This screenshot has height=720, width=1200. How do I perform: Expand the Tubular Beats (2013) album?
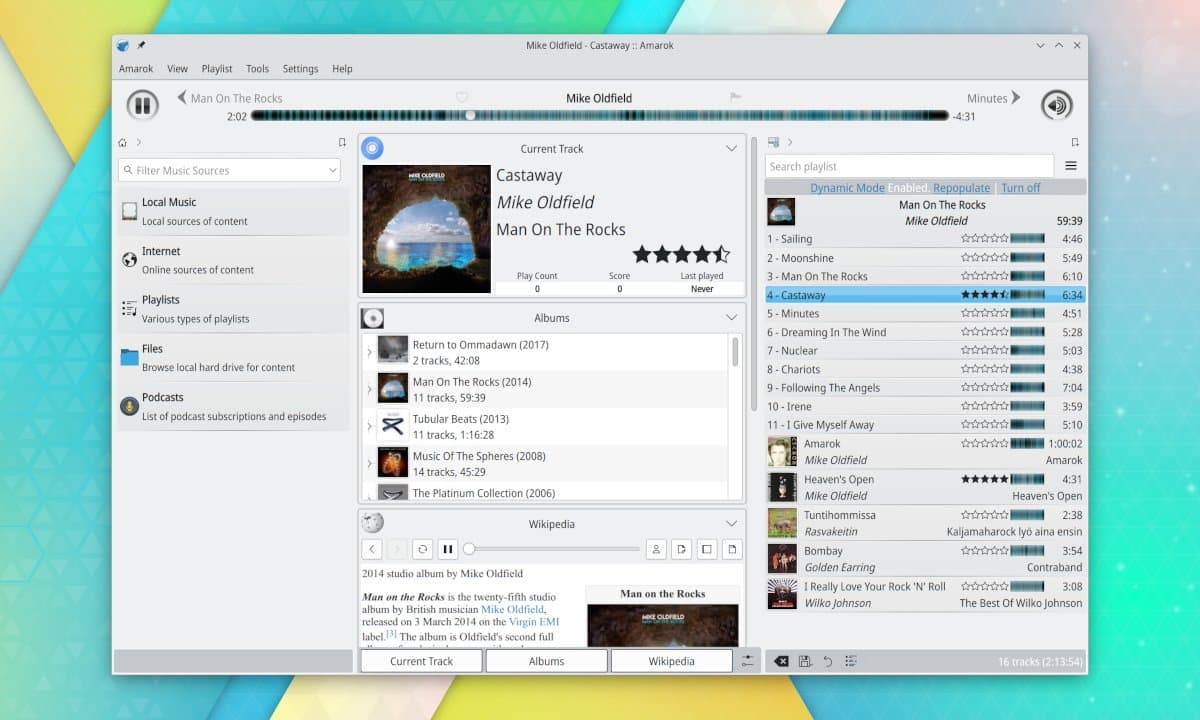tap(369, 426)
